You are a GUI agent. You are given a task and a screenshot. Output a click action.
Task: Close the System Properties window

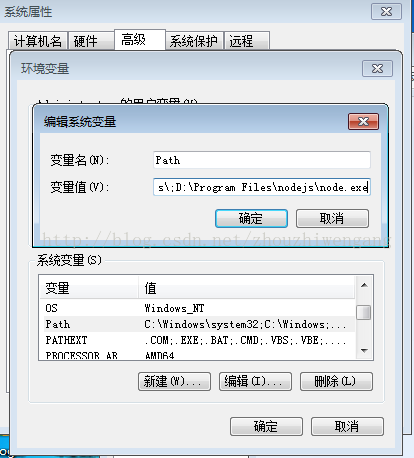(386, 12)
